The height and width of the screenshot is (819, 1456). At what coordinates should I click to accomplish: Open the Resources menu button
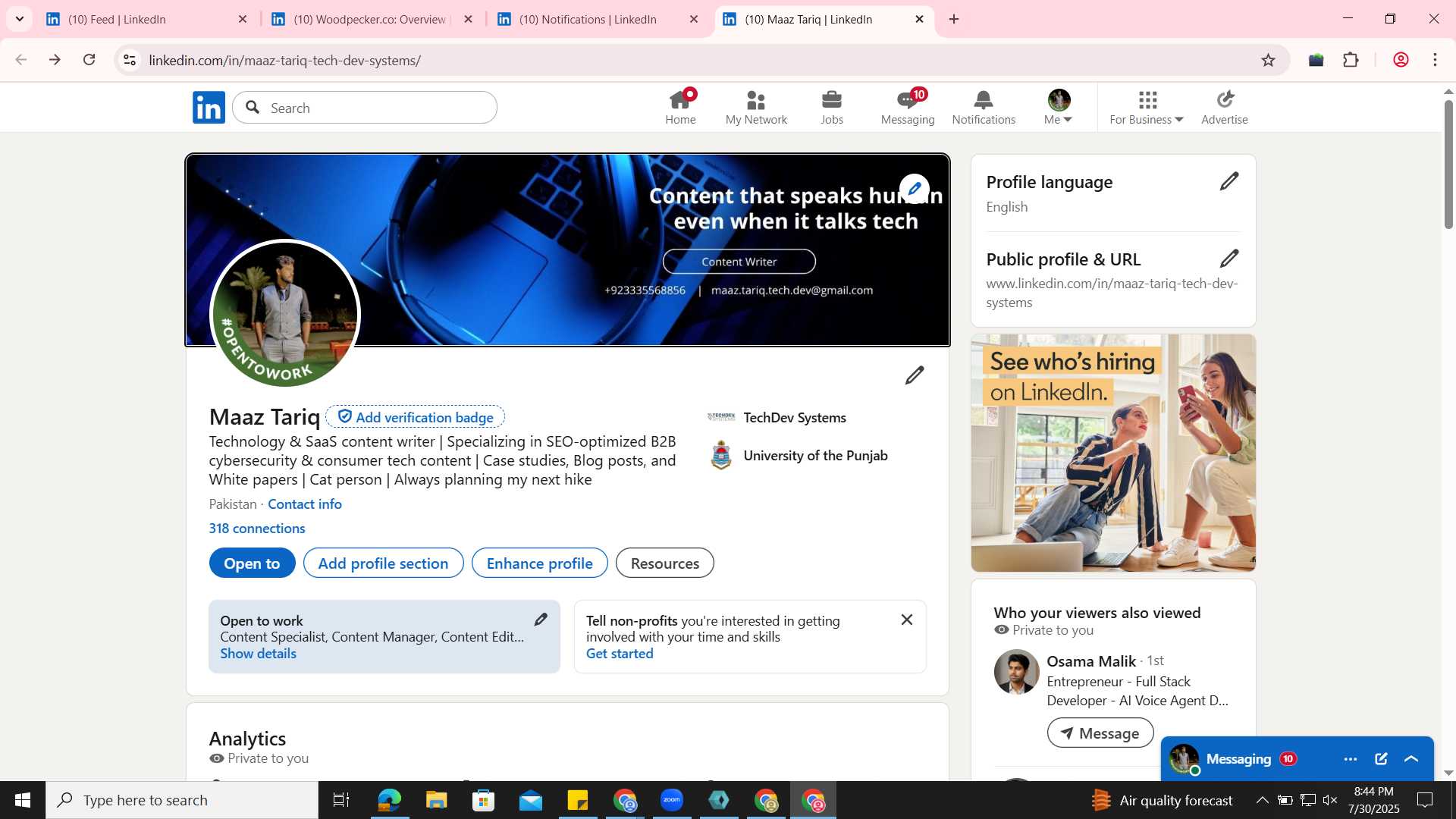(665, 563)
